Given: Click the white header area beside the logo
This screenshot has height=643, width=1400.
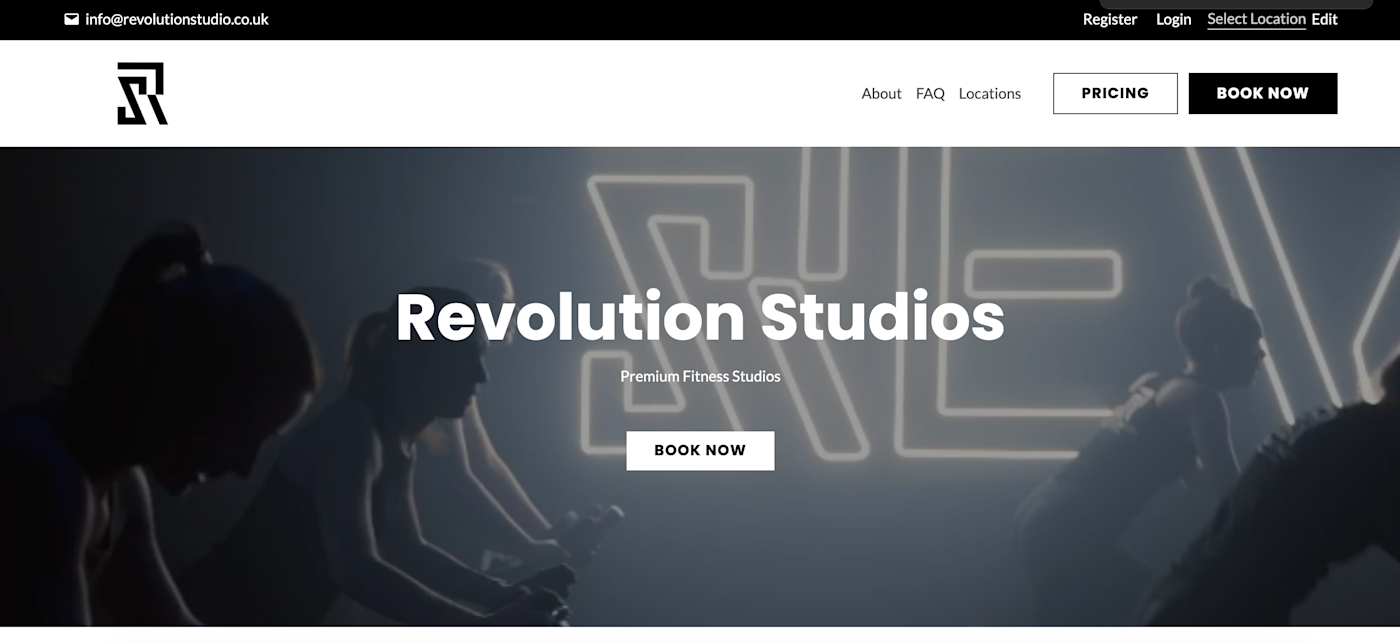Looking at the screenshot, I should [500, 93].
